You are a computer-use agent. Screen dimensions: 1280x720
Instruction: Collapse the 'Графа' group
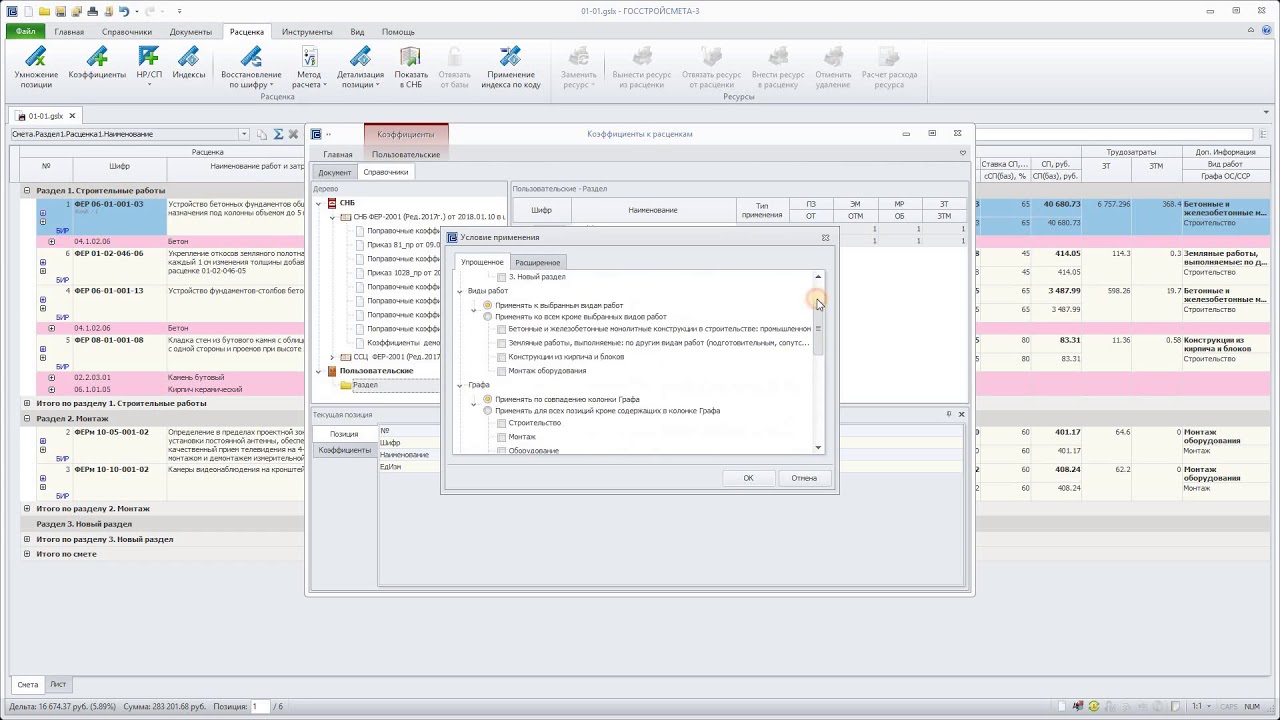tap(461, 385)
